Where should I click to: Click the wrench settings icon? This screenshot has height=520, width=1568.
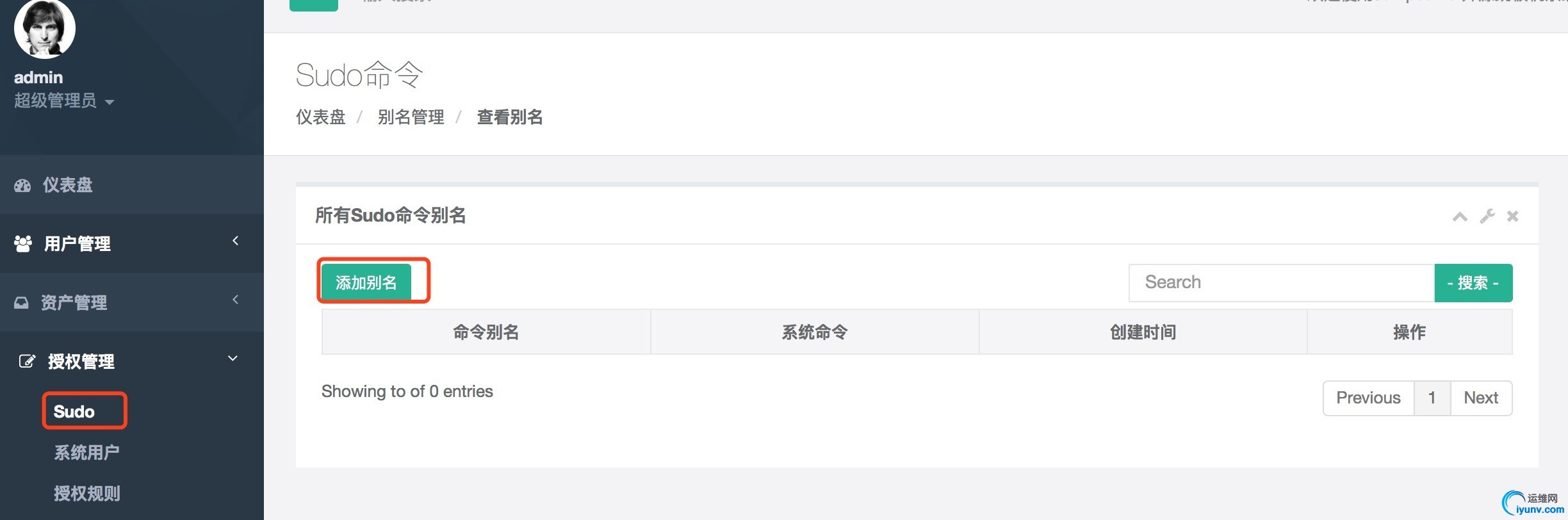(1487, 216)
